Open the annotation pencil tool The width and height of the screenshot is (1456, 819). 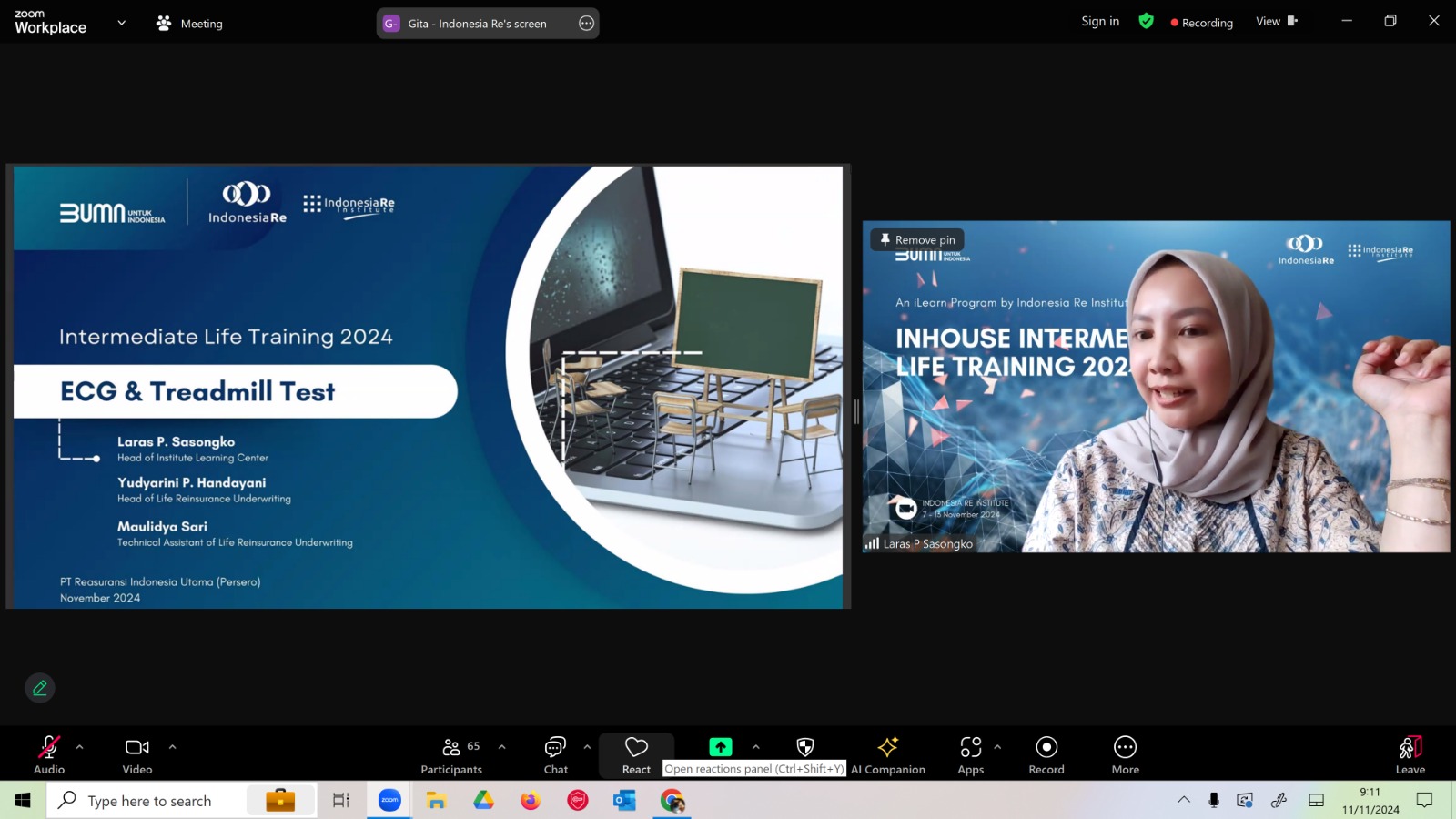[40, 688]
